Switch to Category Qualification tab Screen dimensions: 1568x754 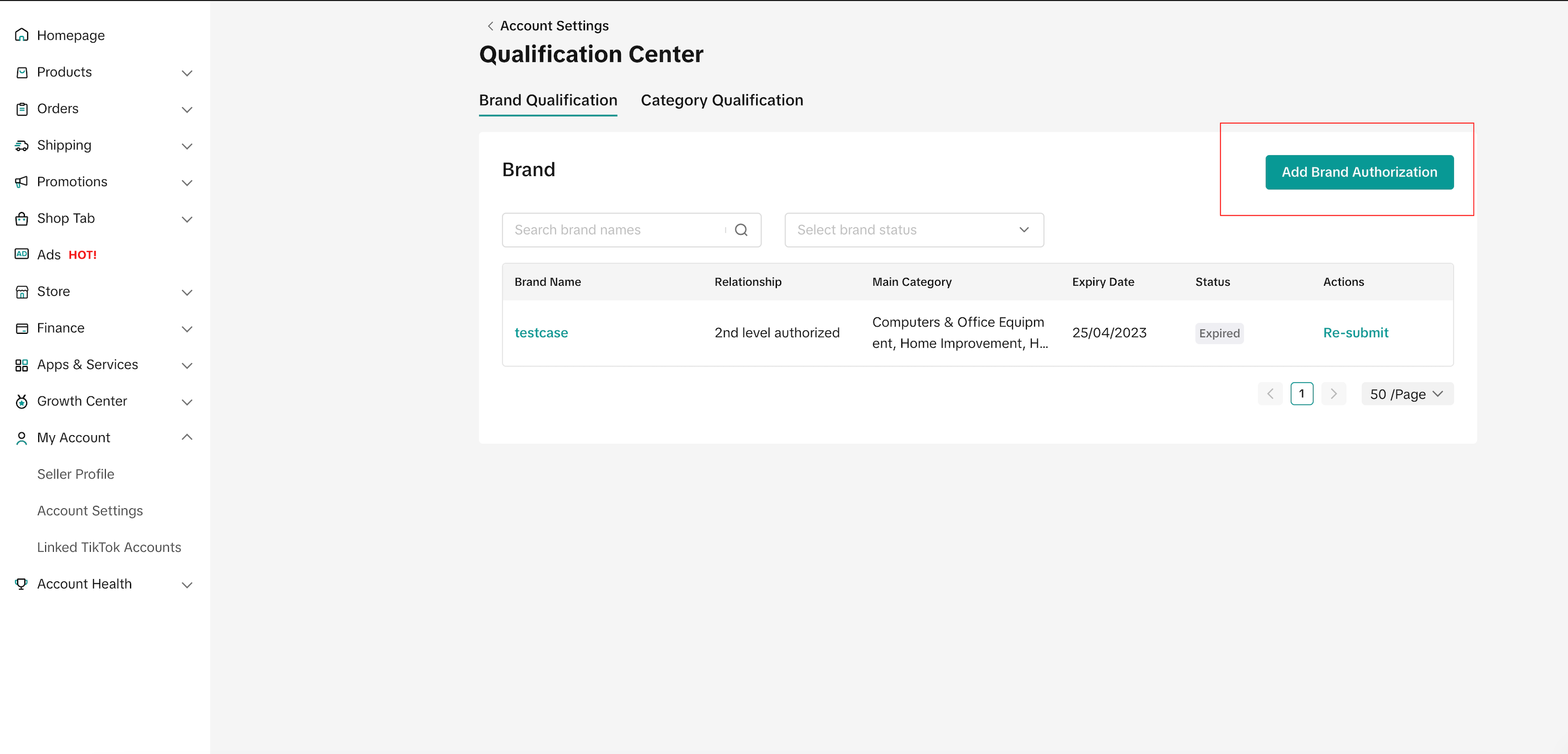pos(721,101)
